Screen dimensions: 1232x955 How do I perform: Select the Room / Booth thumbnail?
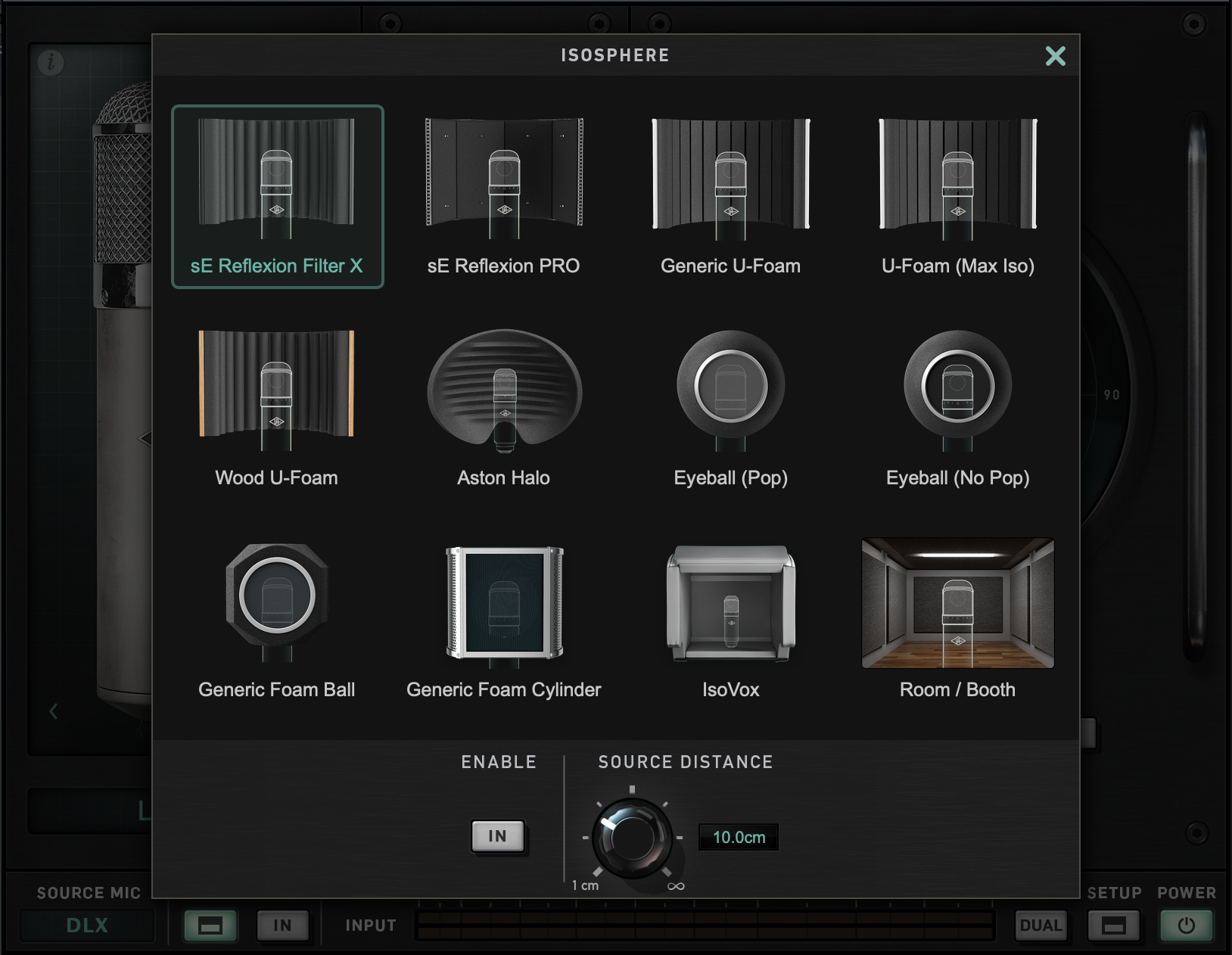(958, 603)
